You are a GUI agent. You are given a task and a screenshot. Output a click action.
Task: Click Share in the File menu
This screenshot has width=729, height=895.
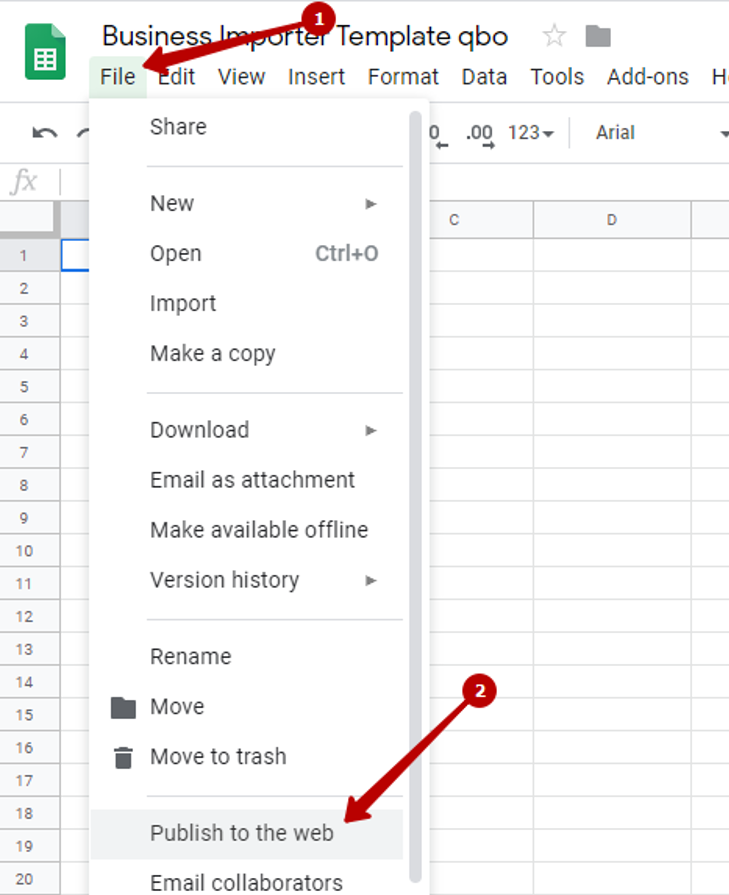click(x=178, y=127)
